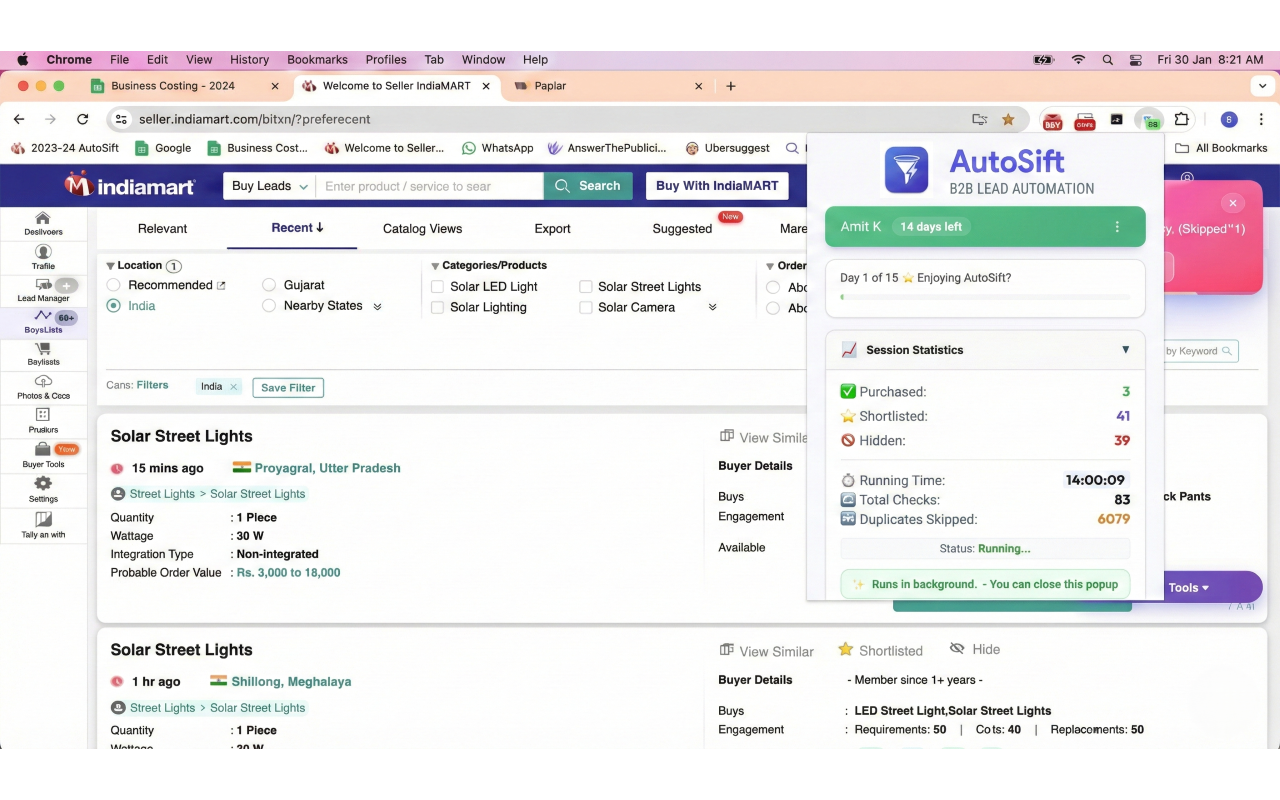This screenshot has height=800, width=1280.
Task: Collapse the Location filter section
Action: (111, 266)
